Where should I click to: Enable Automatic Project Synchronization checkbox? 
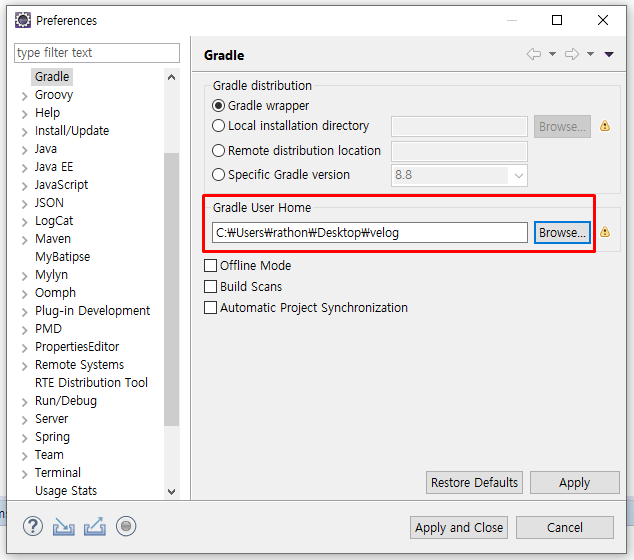pos(210,308)
